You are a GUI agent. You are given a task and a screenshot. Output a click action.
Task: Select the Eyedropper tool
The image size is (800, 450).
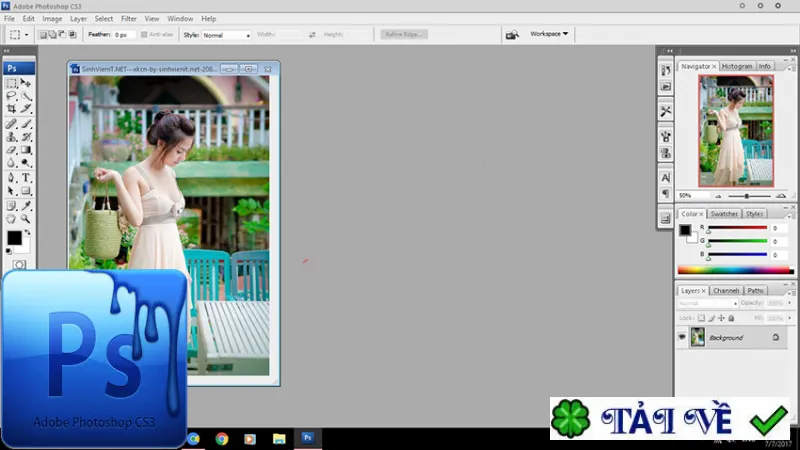(x=26, y=206)
